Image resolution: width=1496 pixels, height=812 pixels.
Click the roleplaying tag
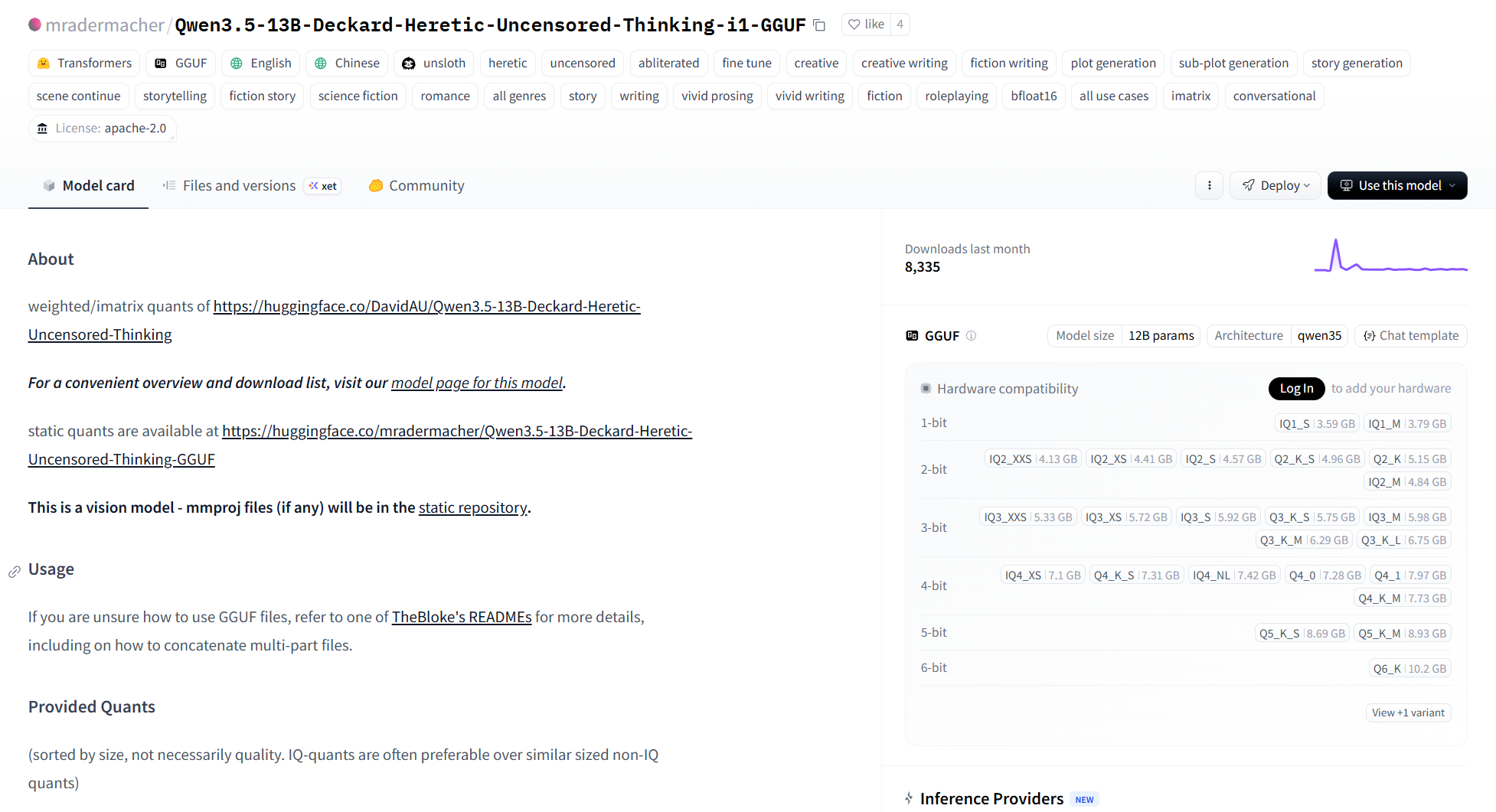(956, 96)
